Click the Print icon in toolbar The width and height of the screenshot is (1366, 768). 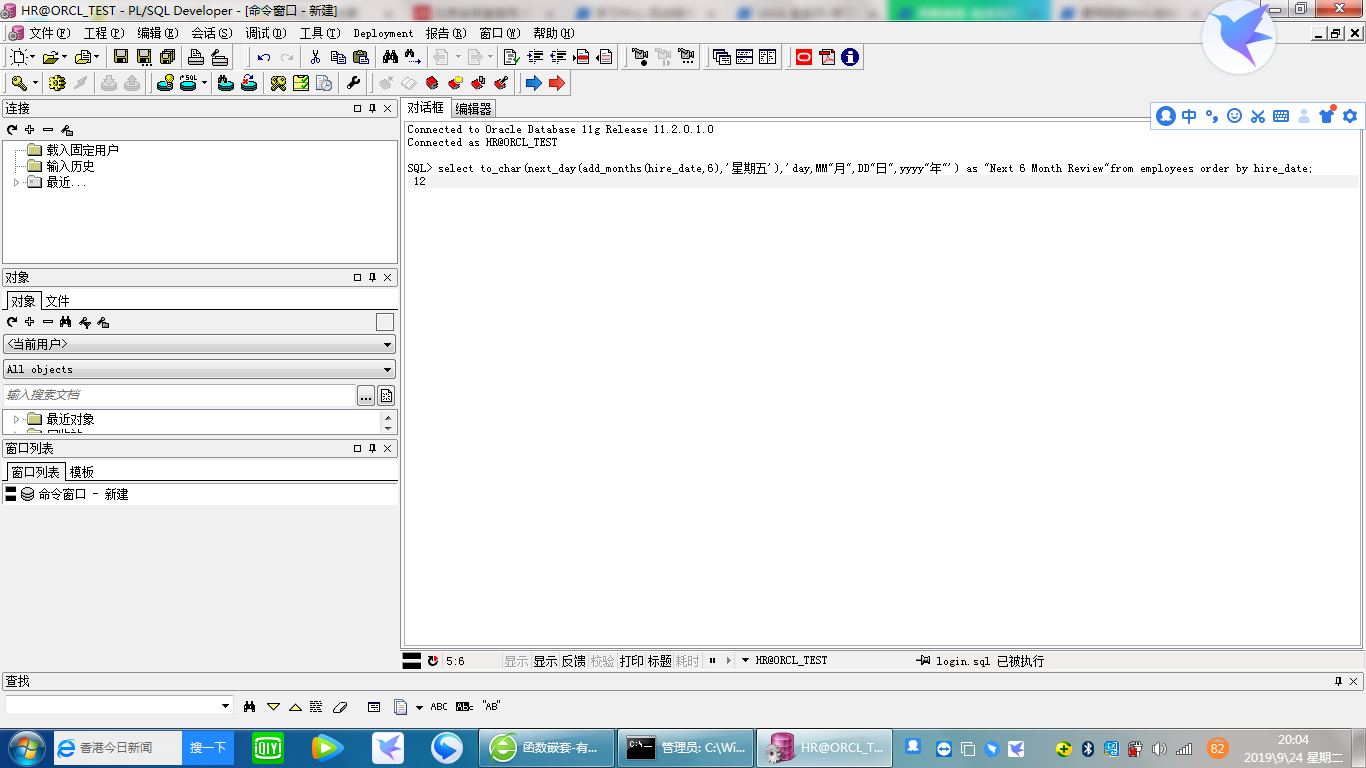(x=196, y=57)
